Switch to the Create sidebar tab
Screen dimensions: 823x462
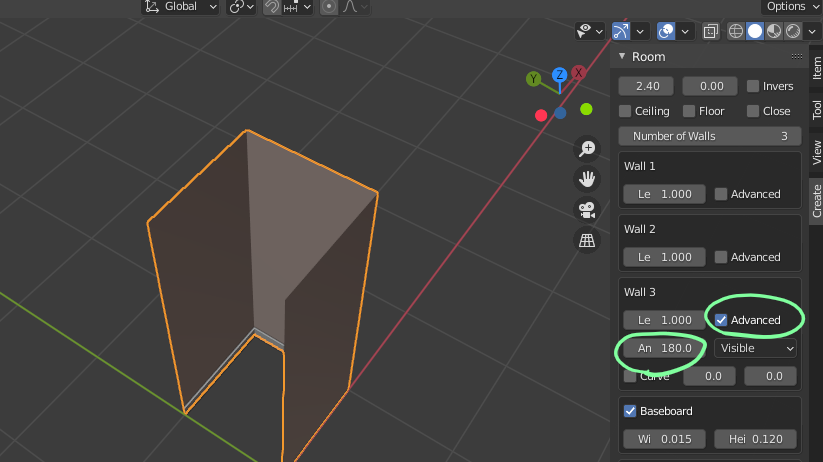[816, 202]
